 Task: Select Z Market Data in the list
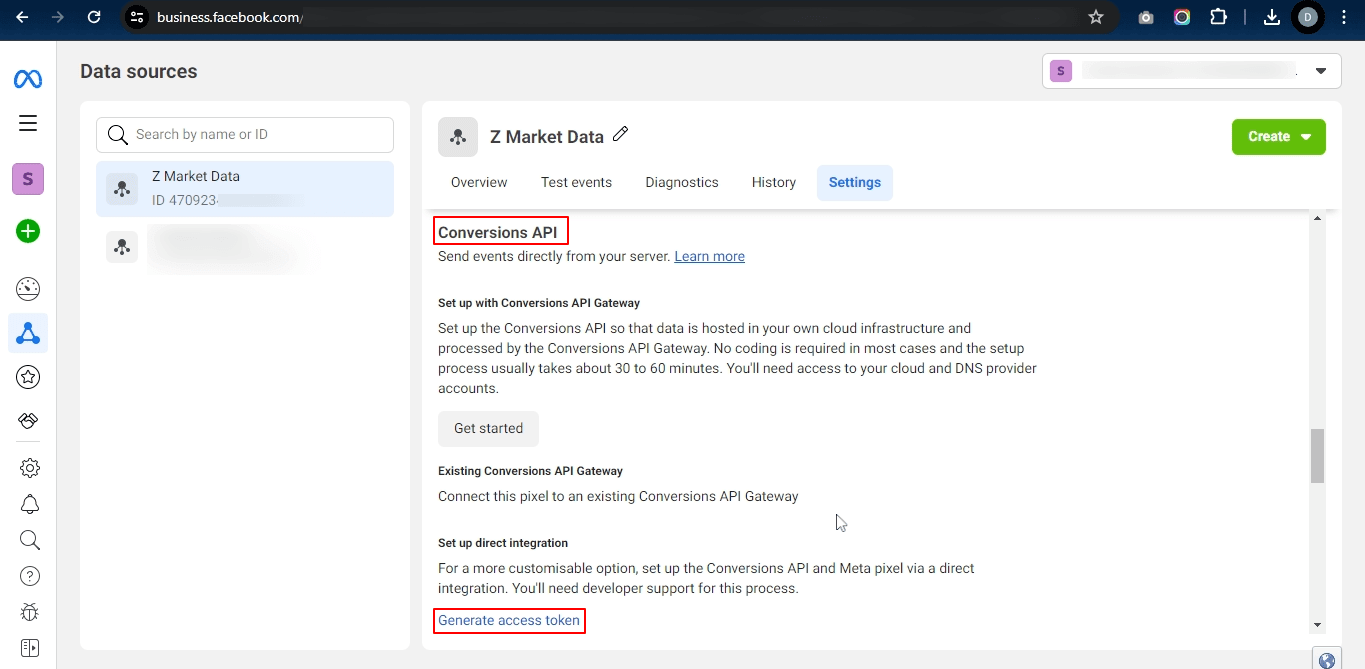point(245,189)
